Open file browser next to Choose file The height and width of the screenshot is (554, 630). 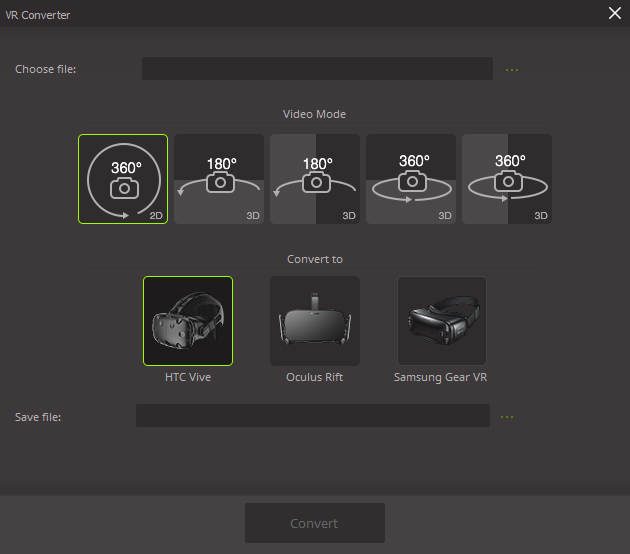(x=512, y=69)
